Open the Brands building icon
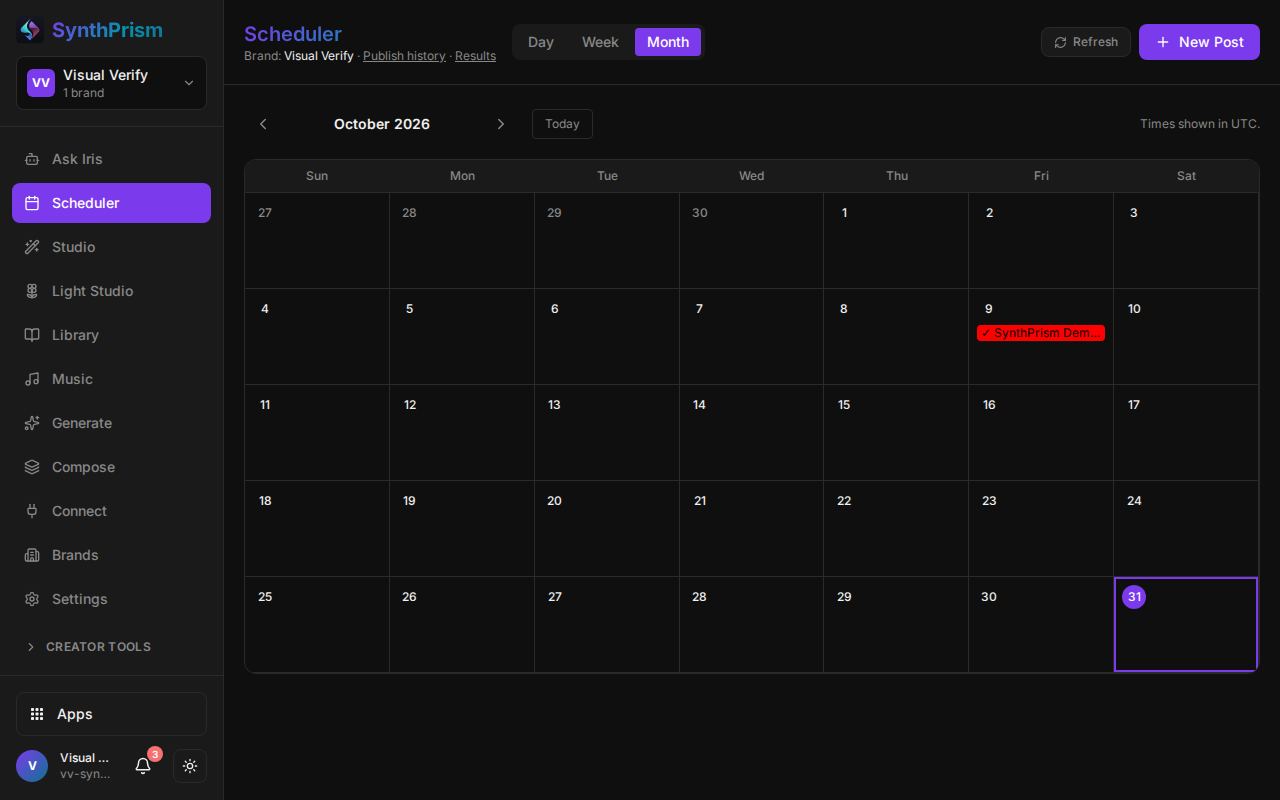 32,555
